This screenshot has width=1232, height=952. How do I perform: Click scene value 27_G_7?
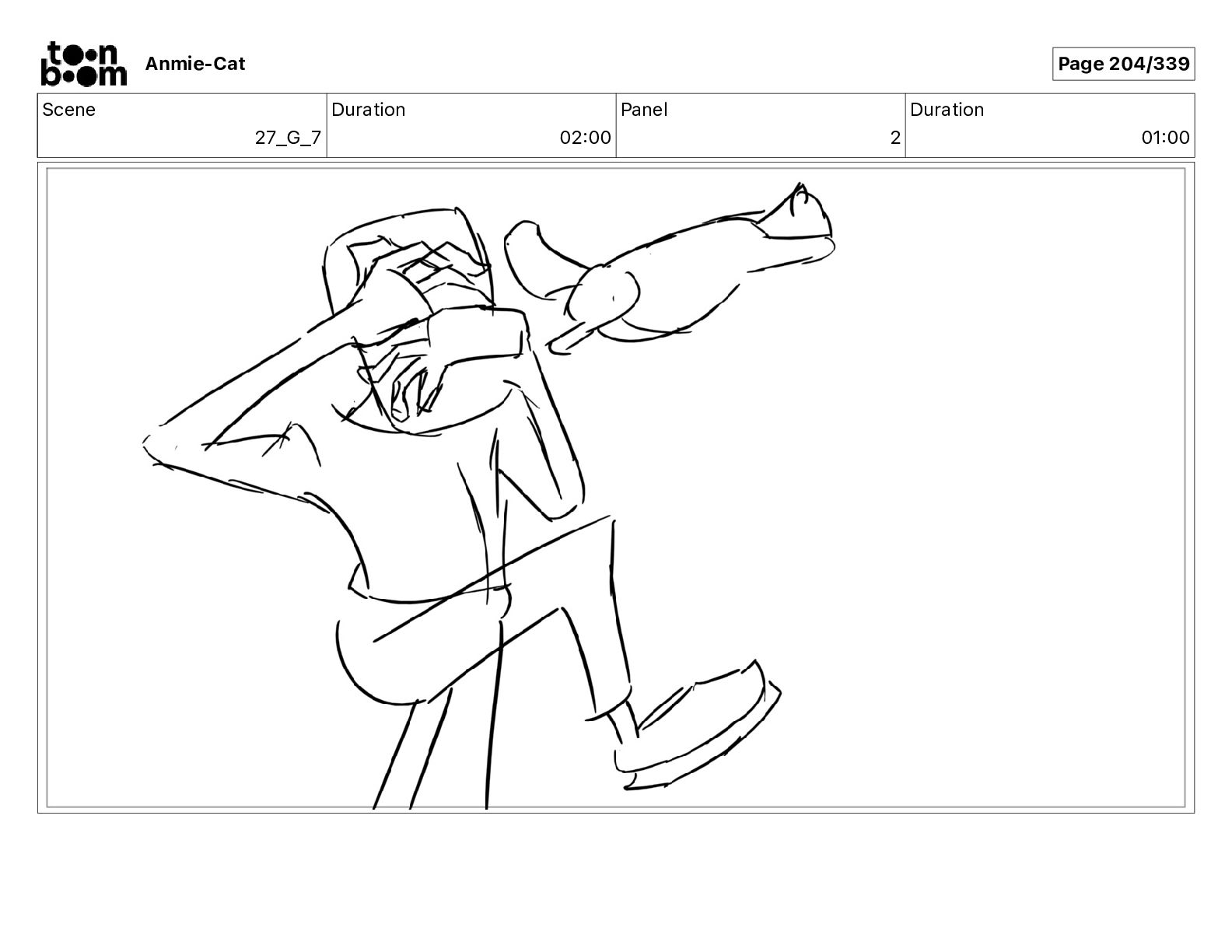click(x=288, y=138)
